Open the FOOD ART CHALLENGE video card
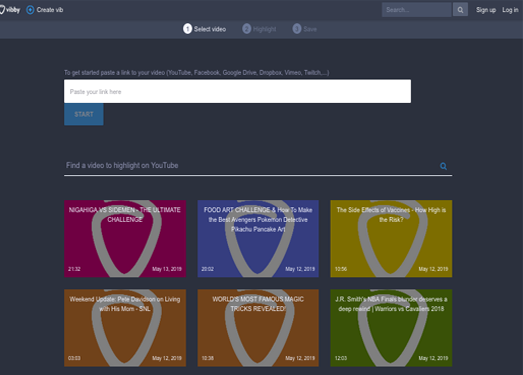 258,239
